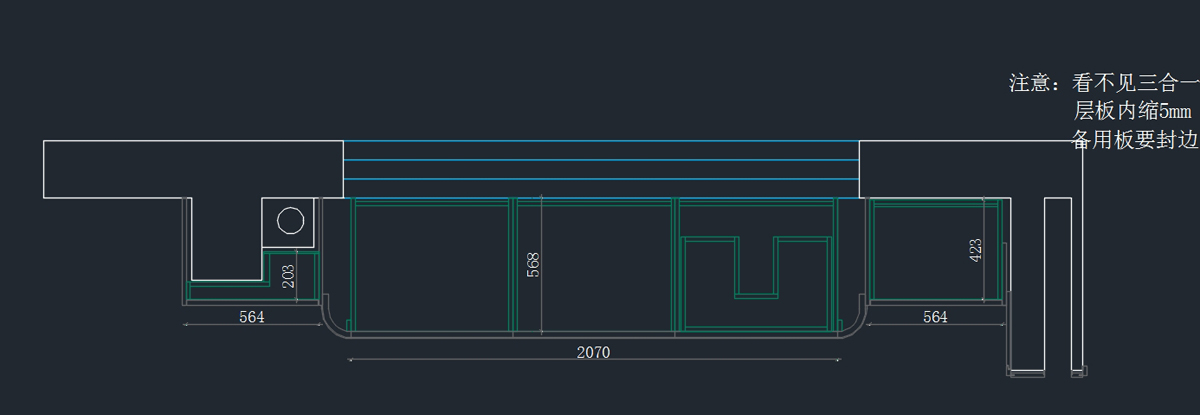
Task: Select the topmost cyan horizontal line
Action: tap(600, 142)
